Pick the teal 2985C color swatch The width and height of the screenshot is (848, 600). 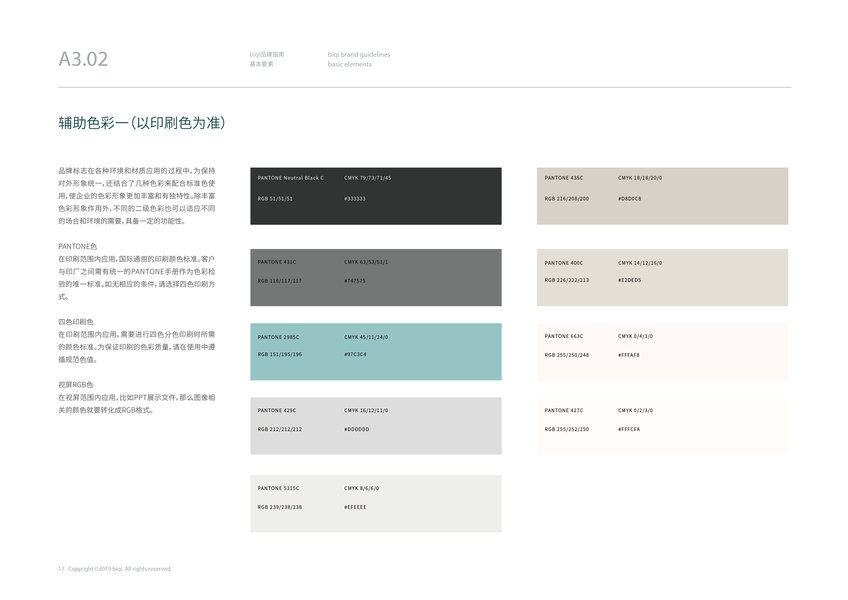[375, 352]
